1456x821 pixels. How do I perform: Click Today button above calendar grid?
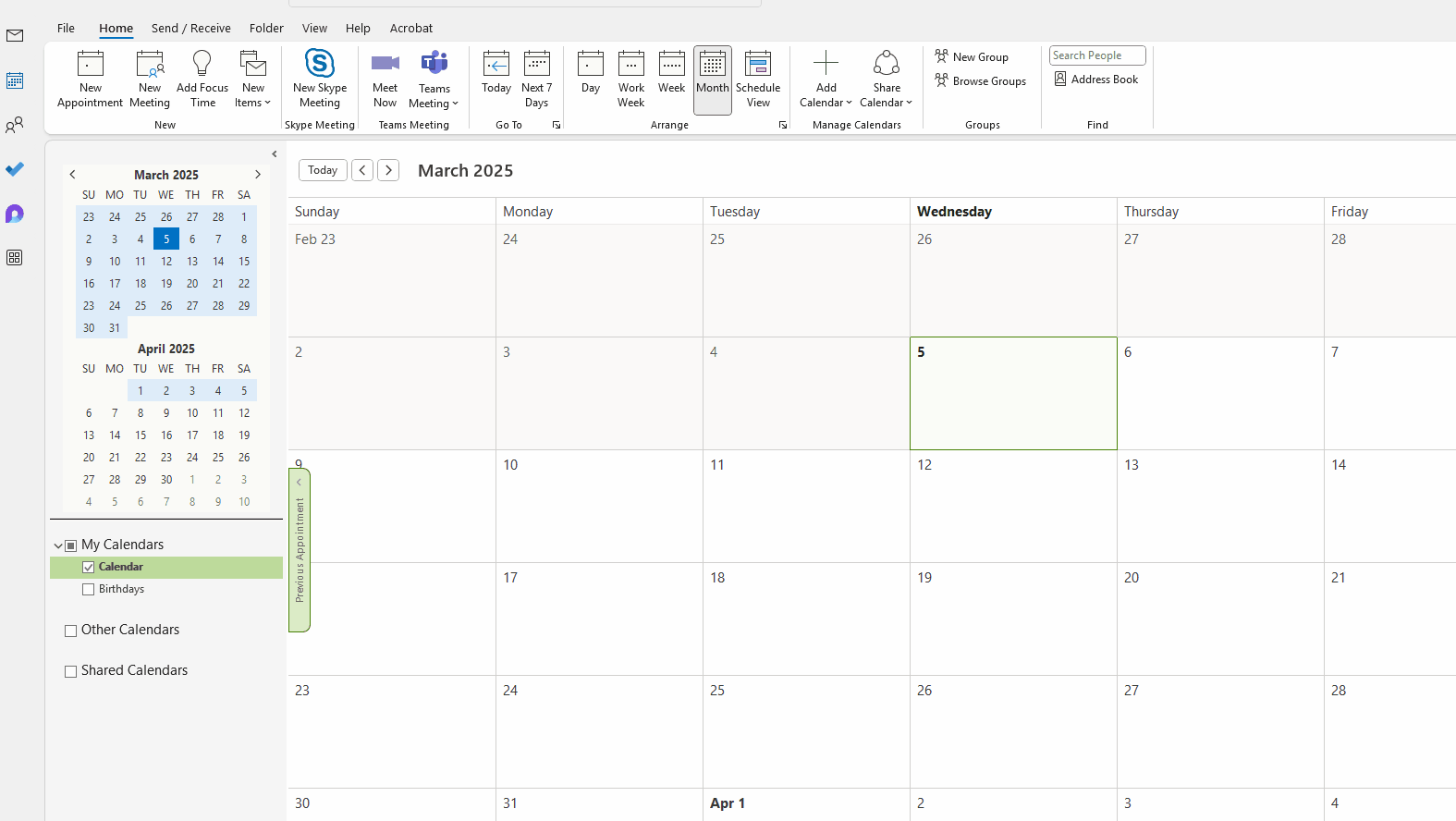coord(323,170)
